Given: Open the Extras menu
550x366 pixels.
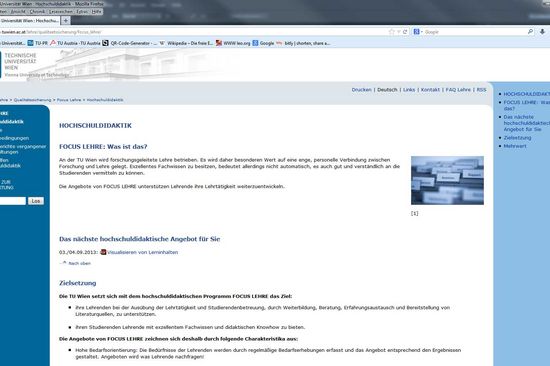Looking at the screenshot, I should pos(82,12).
